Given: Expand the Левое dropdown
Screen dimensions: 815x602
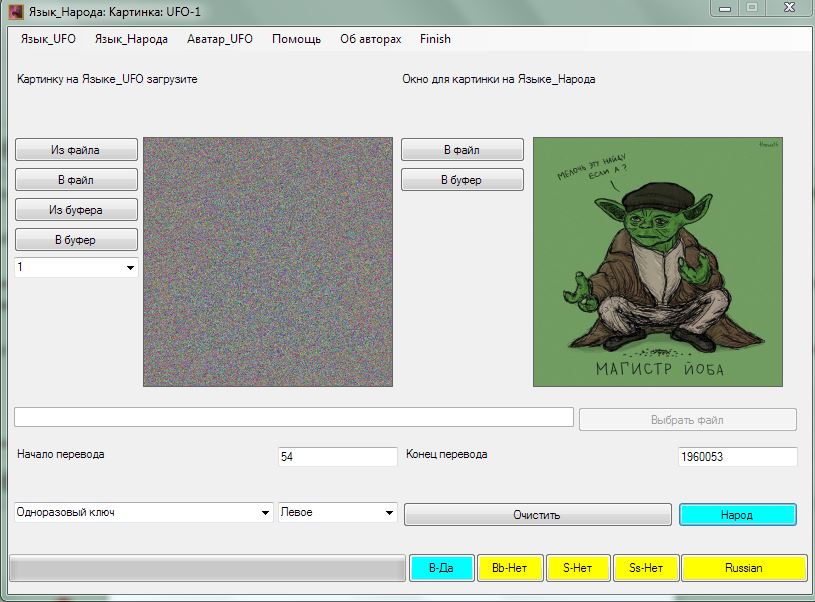Looking at the screenshot, I should pyautogui.click(x=389, y=513).
